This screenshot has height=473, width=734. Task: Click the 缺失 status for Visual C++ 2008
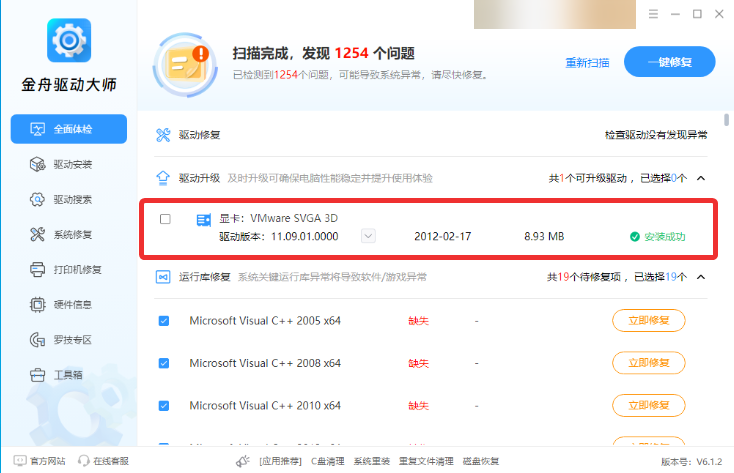tap(418, 363)
